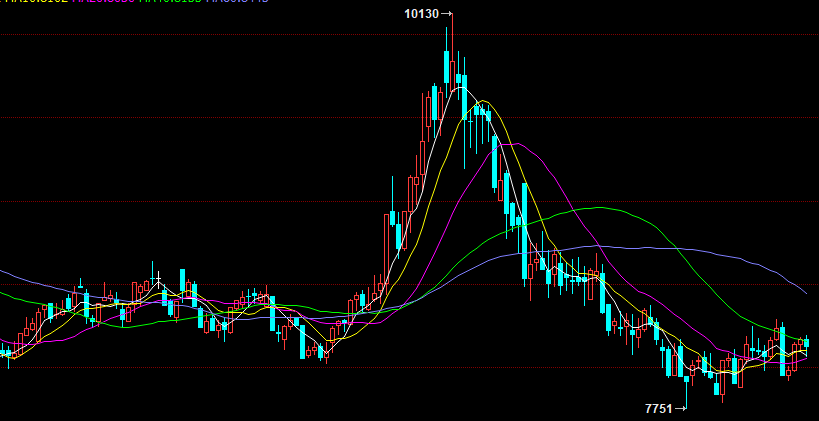This screenshot has height=421, width=819.
Task: Click the magenta moving average line's peak
Action: click(512, 144)
